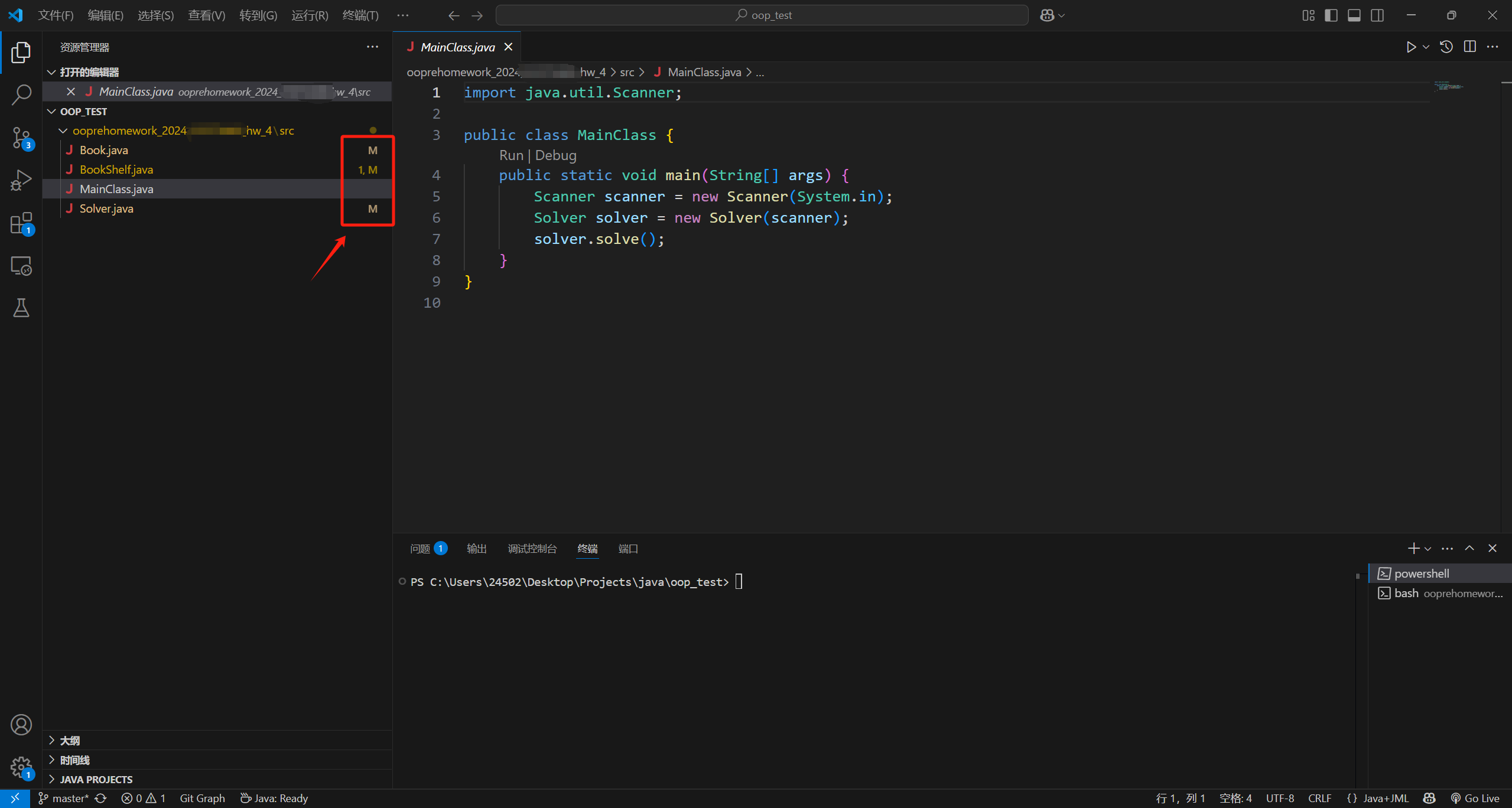
Task: Open Solver.java in the explorer
Action: (106, 208)
